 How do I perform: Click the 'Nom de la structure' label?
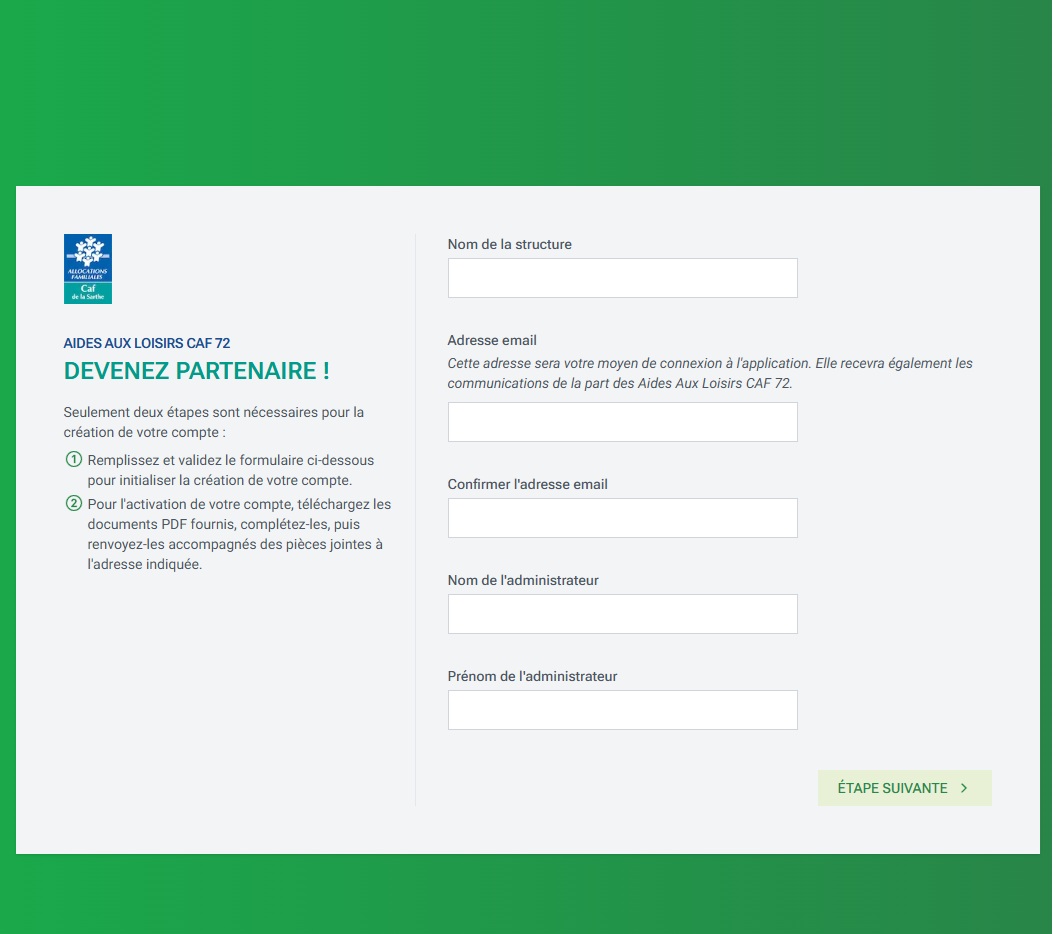(x=509, y=244)
